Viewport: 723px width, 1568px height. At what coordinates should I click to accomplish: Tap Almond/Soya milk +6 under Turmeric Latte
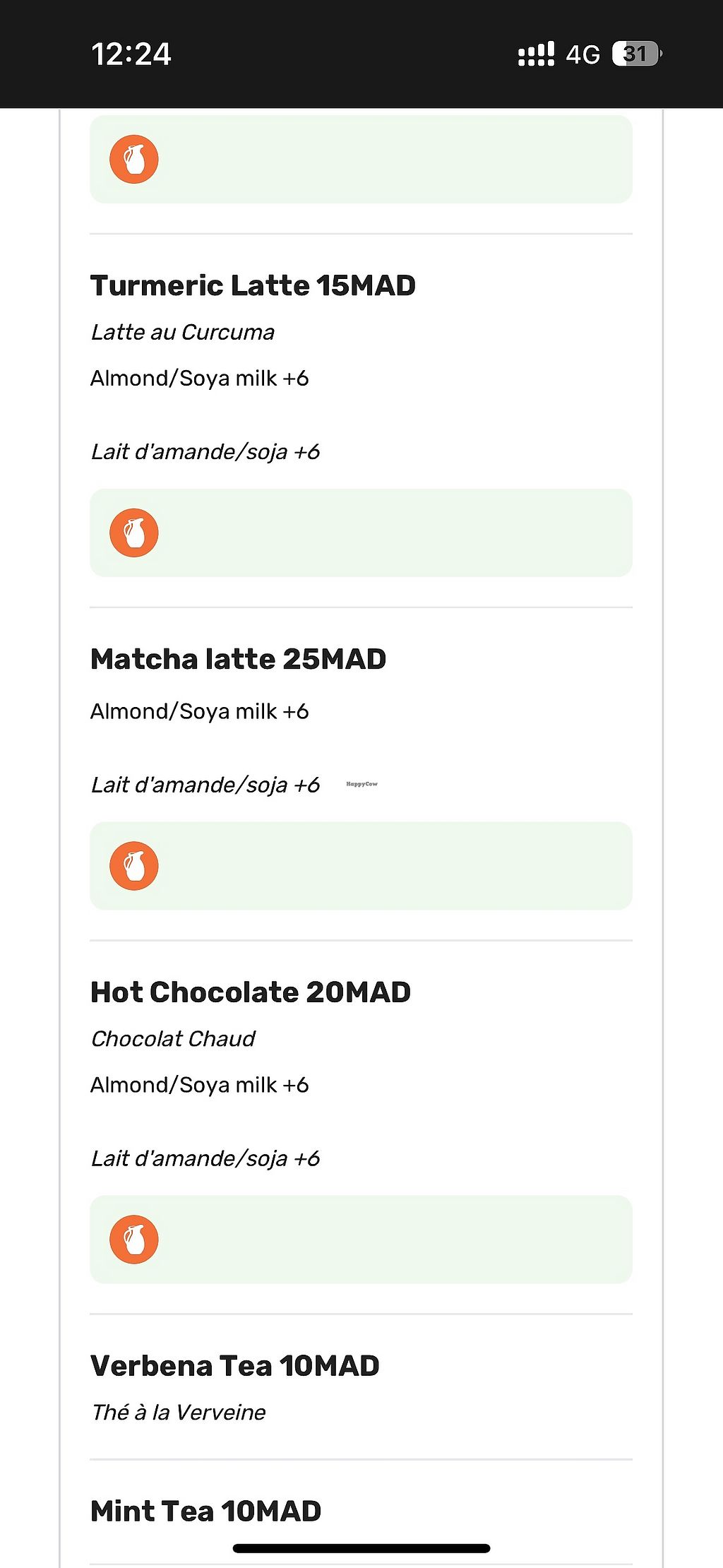[200, 379]
